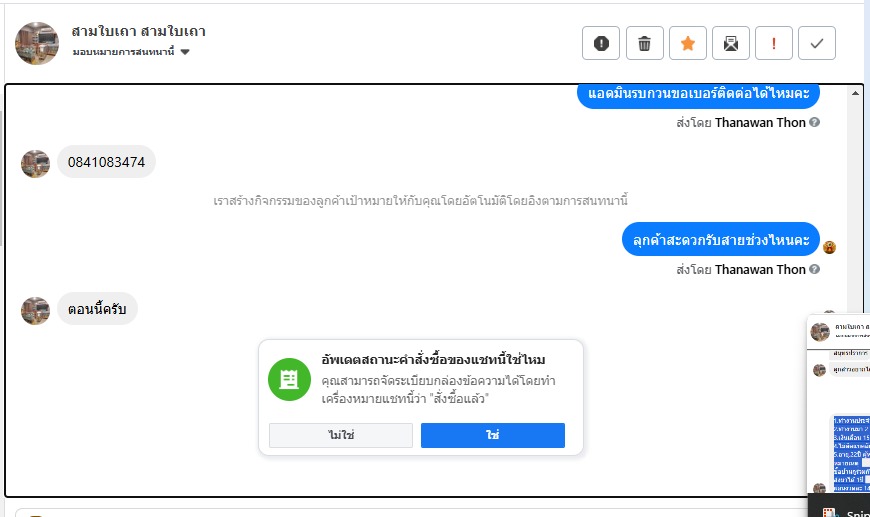The image size is (870, 517).
Task: Mark conversation done with checkmark icon
Action: (817, 43)
